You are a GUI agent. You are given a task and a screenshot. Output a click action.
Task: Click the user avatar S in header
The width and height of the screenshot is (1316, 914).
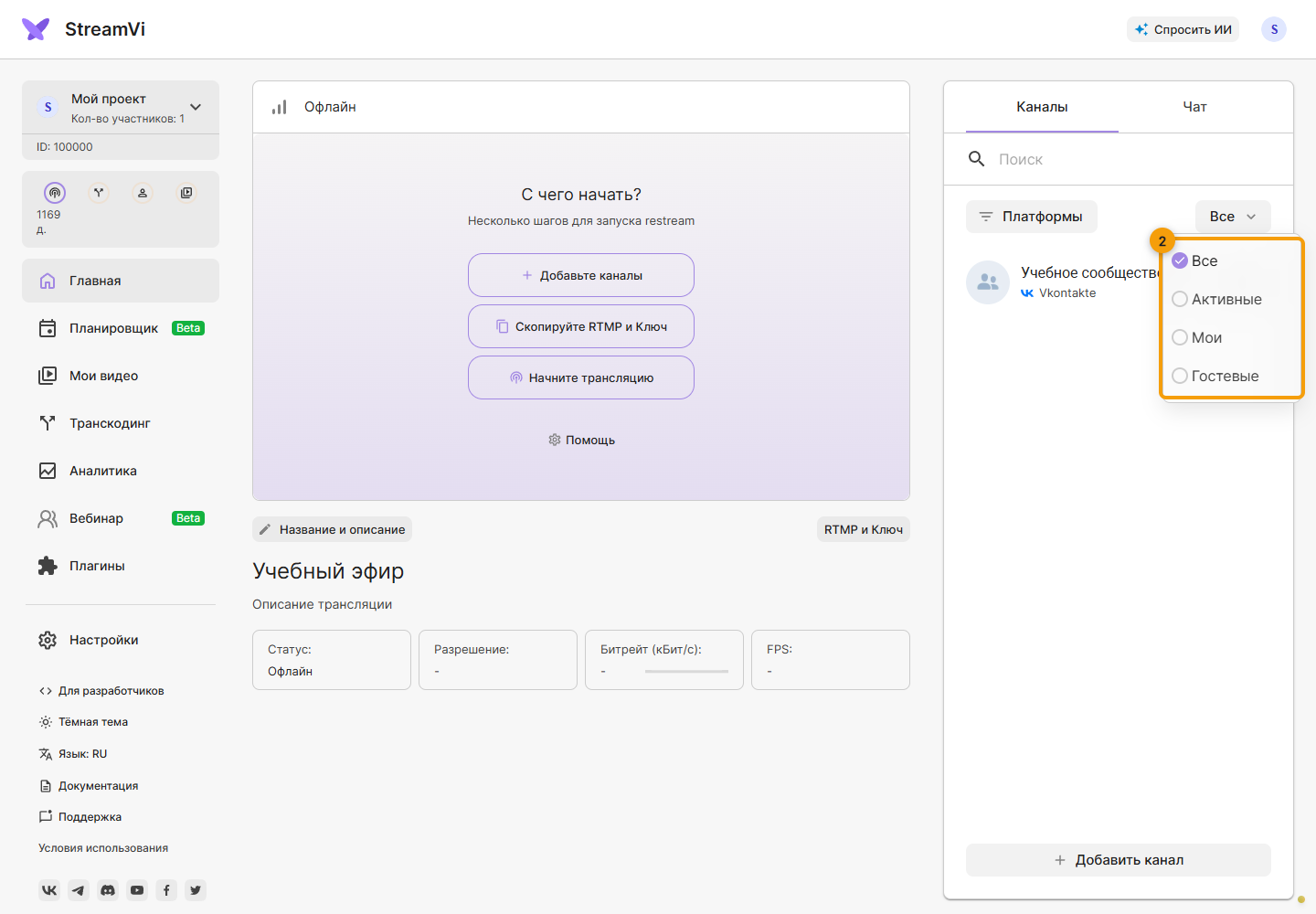1274,29
